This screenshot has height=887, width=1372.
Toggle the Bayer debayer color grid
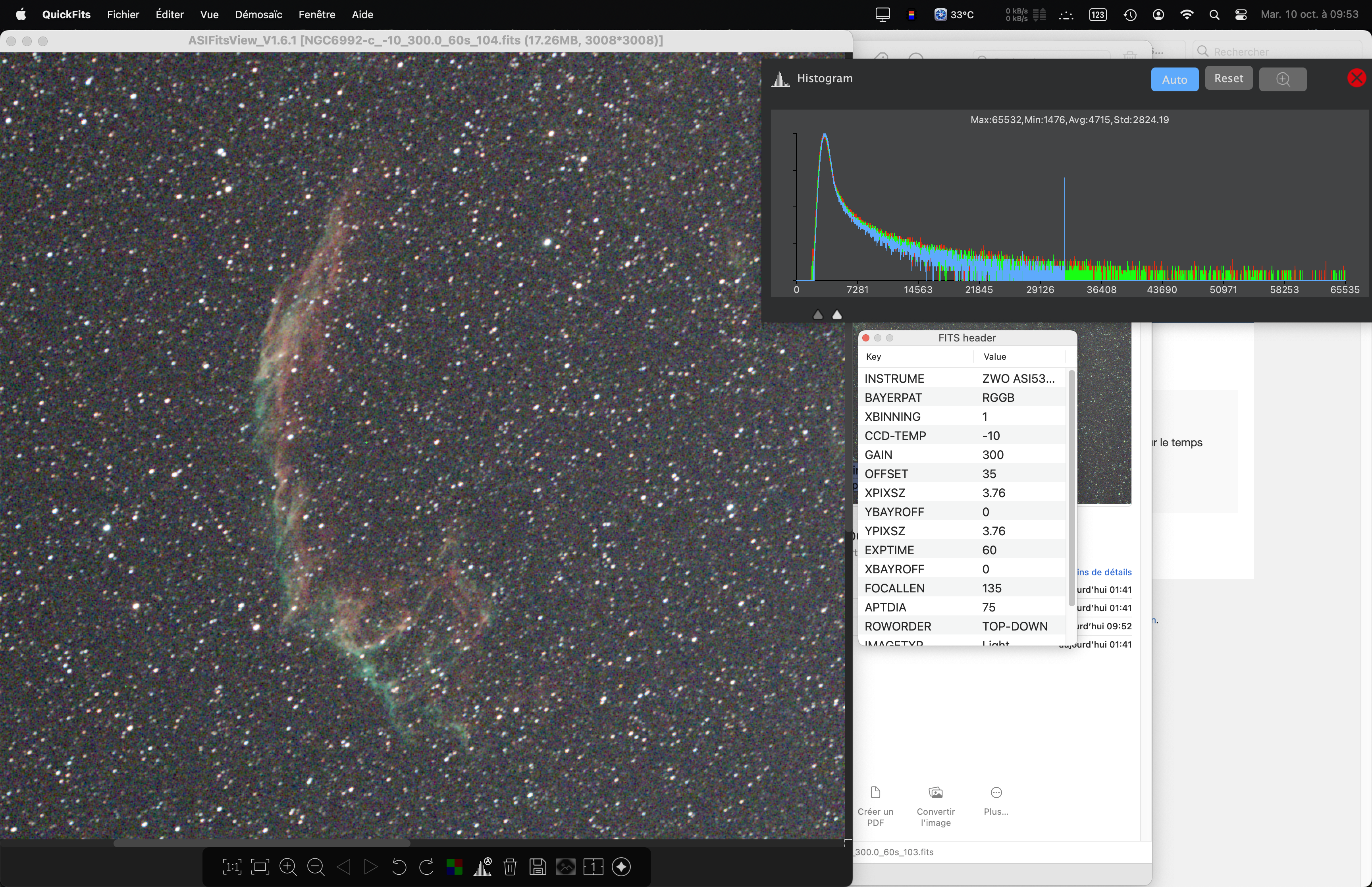[x=454, y=867]
